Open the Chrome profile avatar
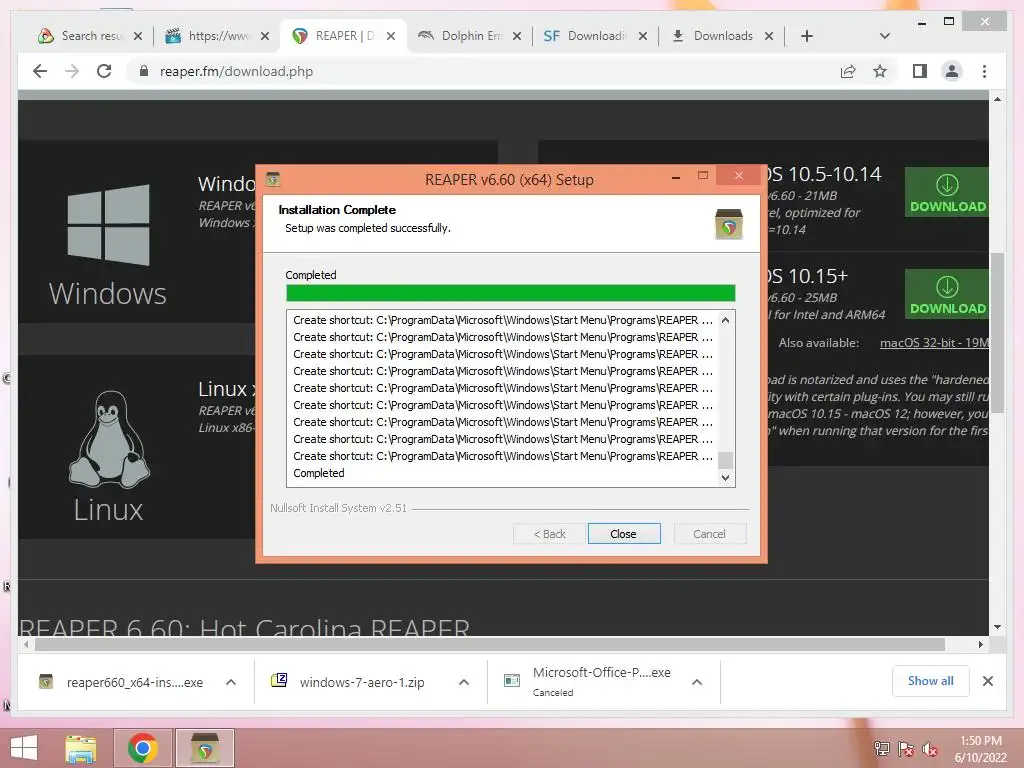Image resolution: width=1024 pixels, height=768 pixels. [x=952, y=71]
